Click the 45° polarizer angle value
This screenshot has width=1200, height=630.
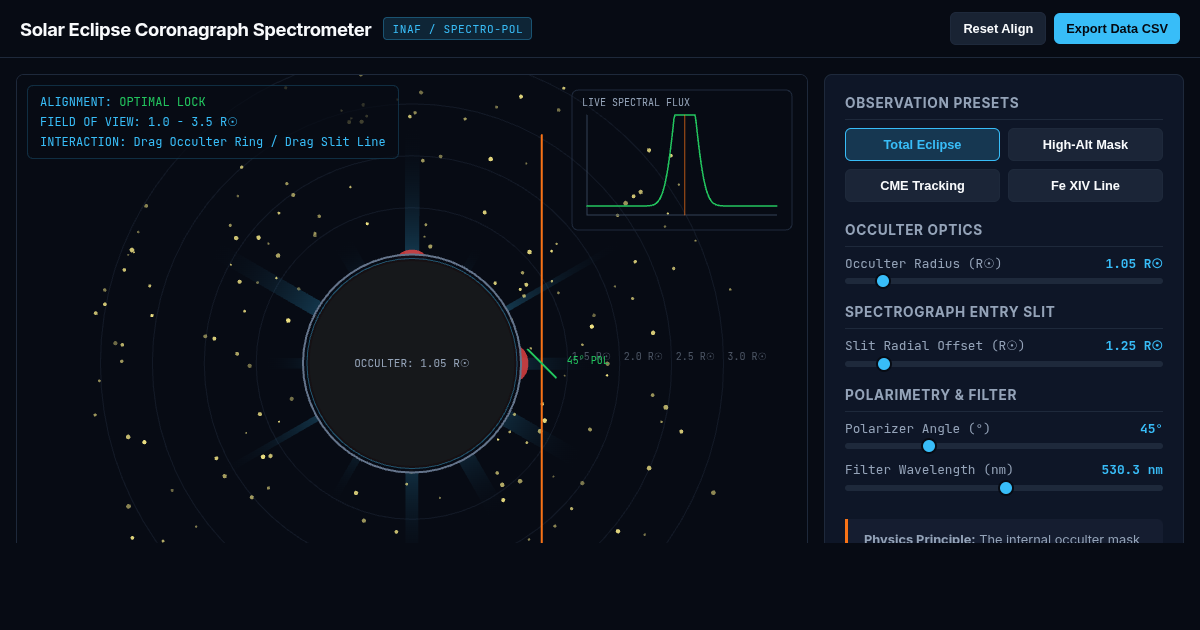pyautogui.click(x=1151, y=429)
